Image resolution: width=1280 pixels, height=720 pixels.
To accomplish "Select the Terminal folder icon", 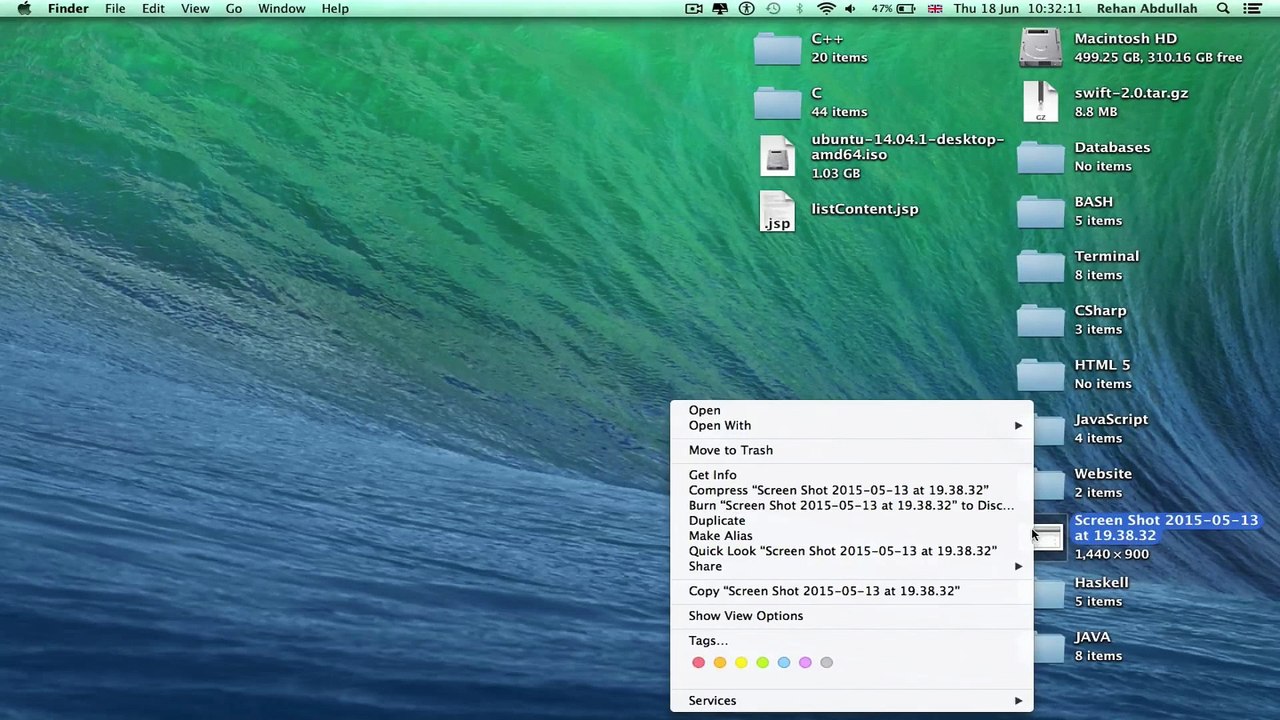I will pyautogui.click(x=1040, y=266).
